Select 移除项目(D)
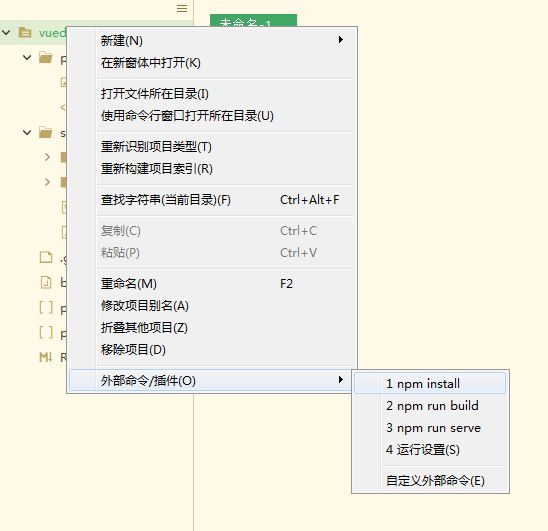548x531 pixels. tap(212, 350)
